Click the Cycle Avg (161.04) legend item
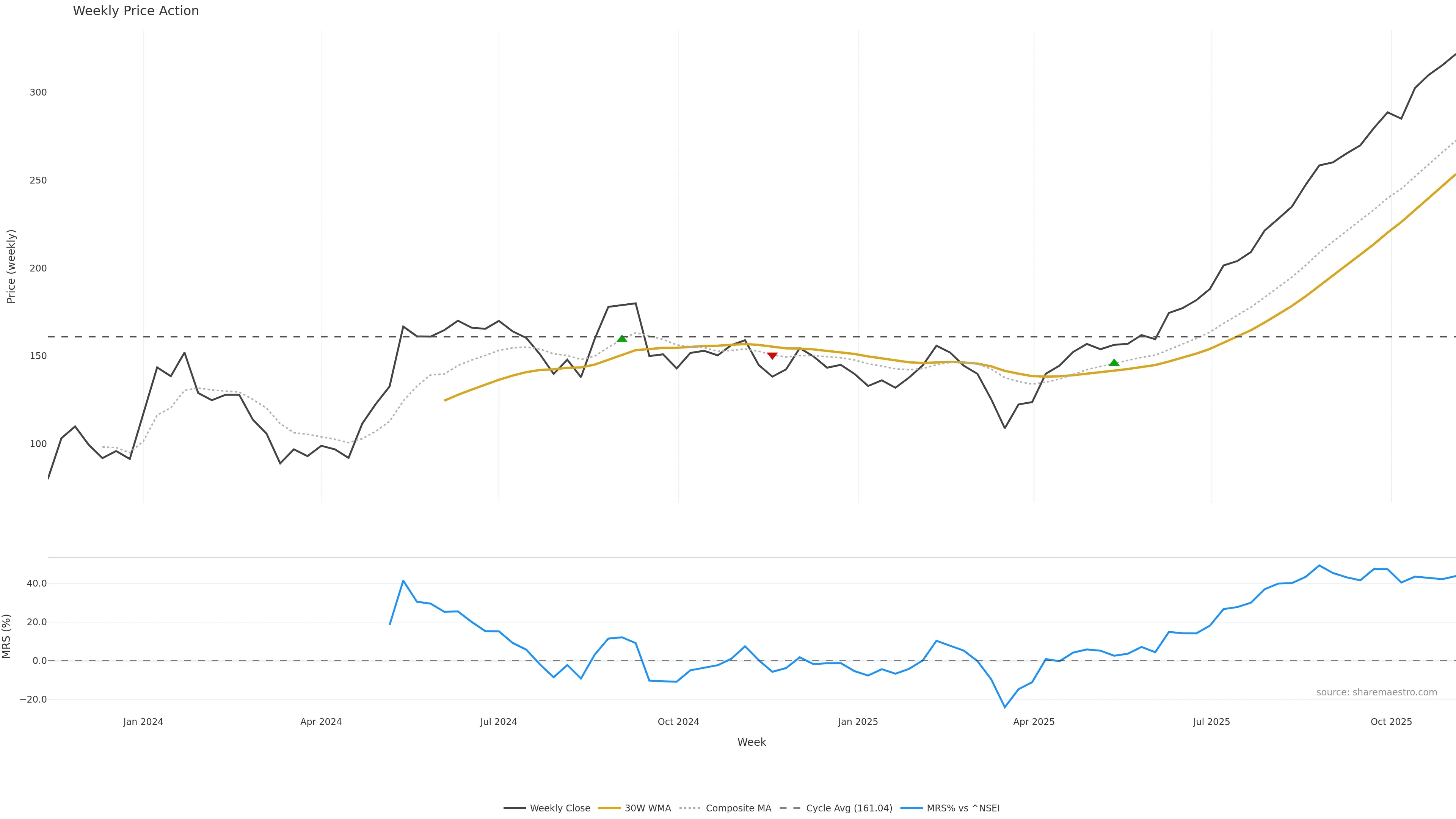The height and width of the screenshot is (819, 1456). tap(836, 808)
